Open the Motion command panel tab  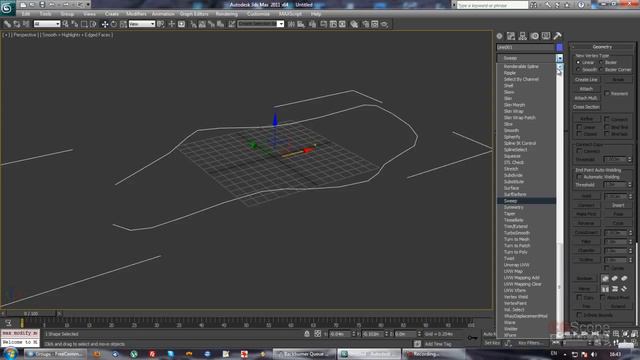pos(534,36)
